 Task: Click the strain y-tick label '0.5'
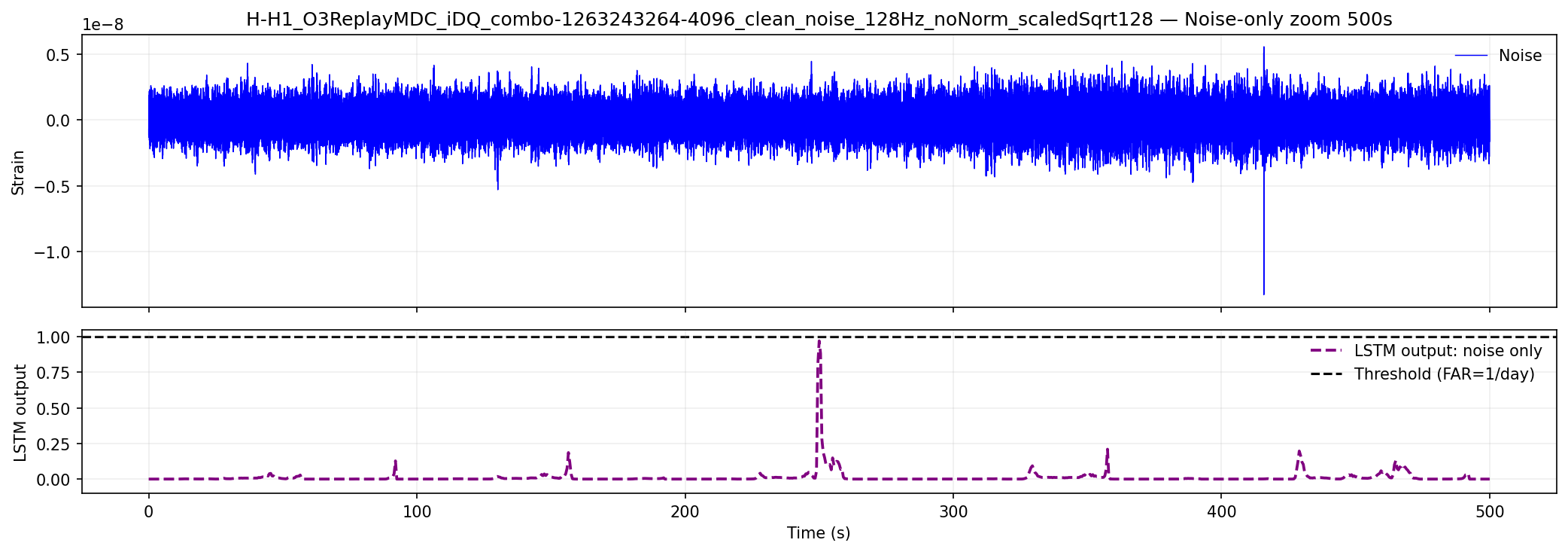pyautogui.click(x=59, y=55)
